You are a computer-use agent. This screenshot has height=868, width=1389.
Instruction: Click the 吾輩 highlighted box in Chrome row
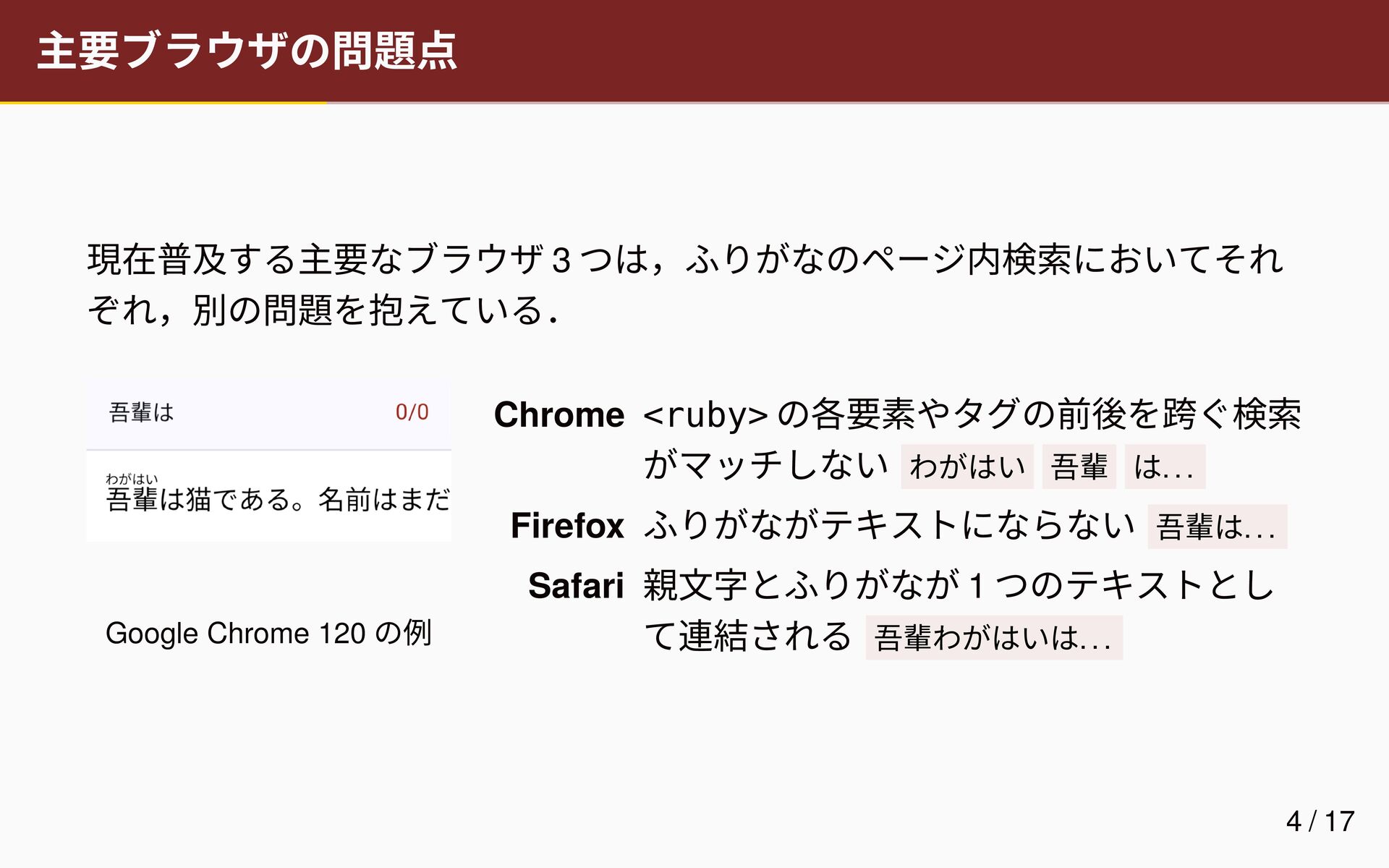click(x=1079, y=467)
